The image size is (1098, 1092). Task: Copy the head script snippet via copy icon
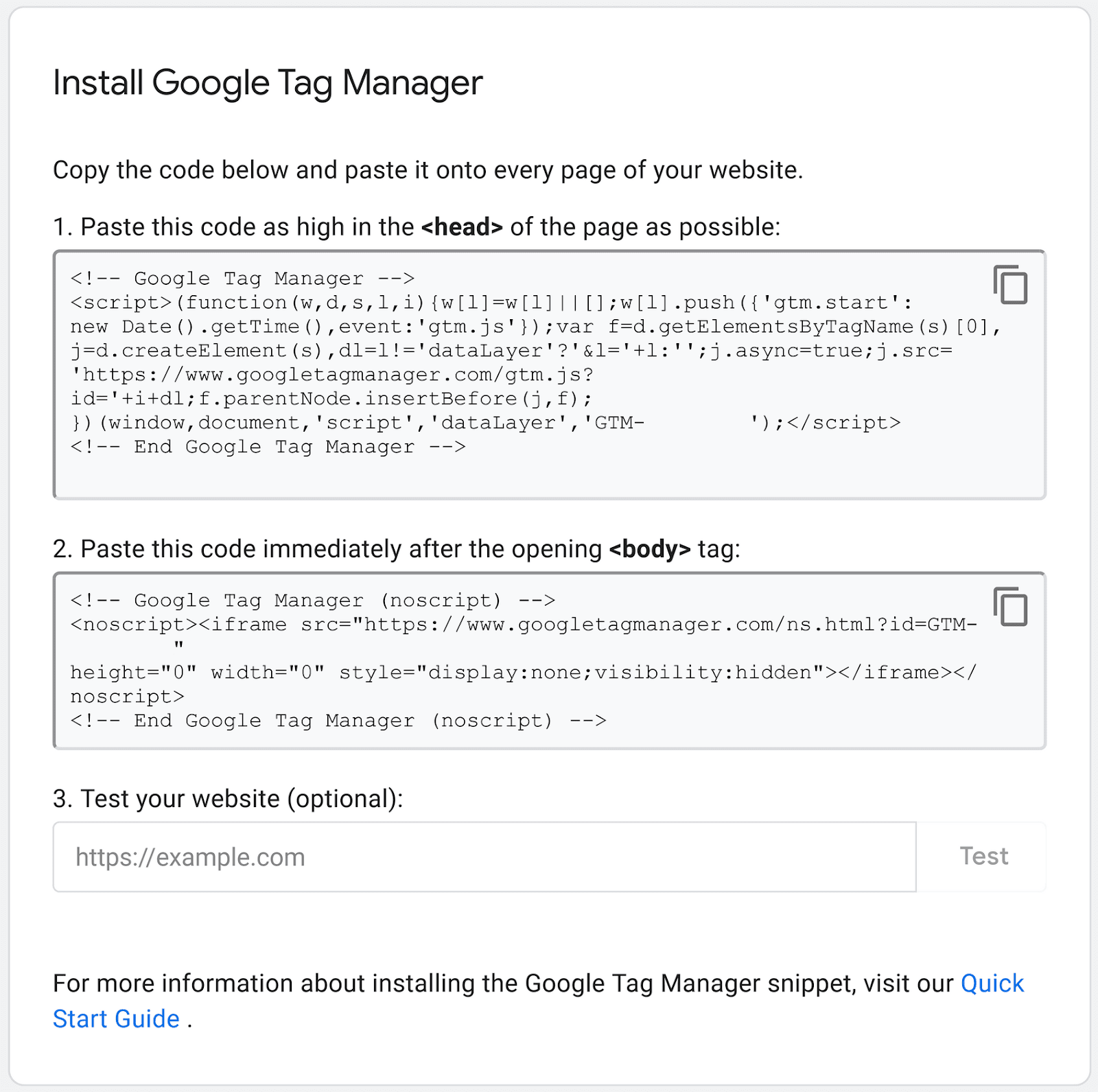click(x=1010, y=284)
